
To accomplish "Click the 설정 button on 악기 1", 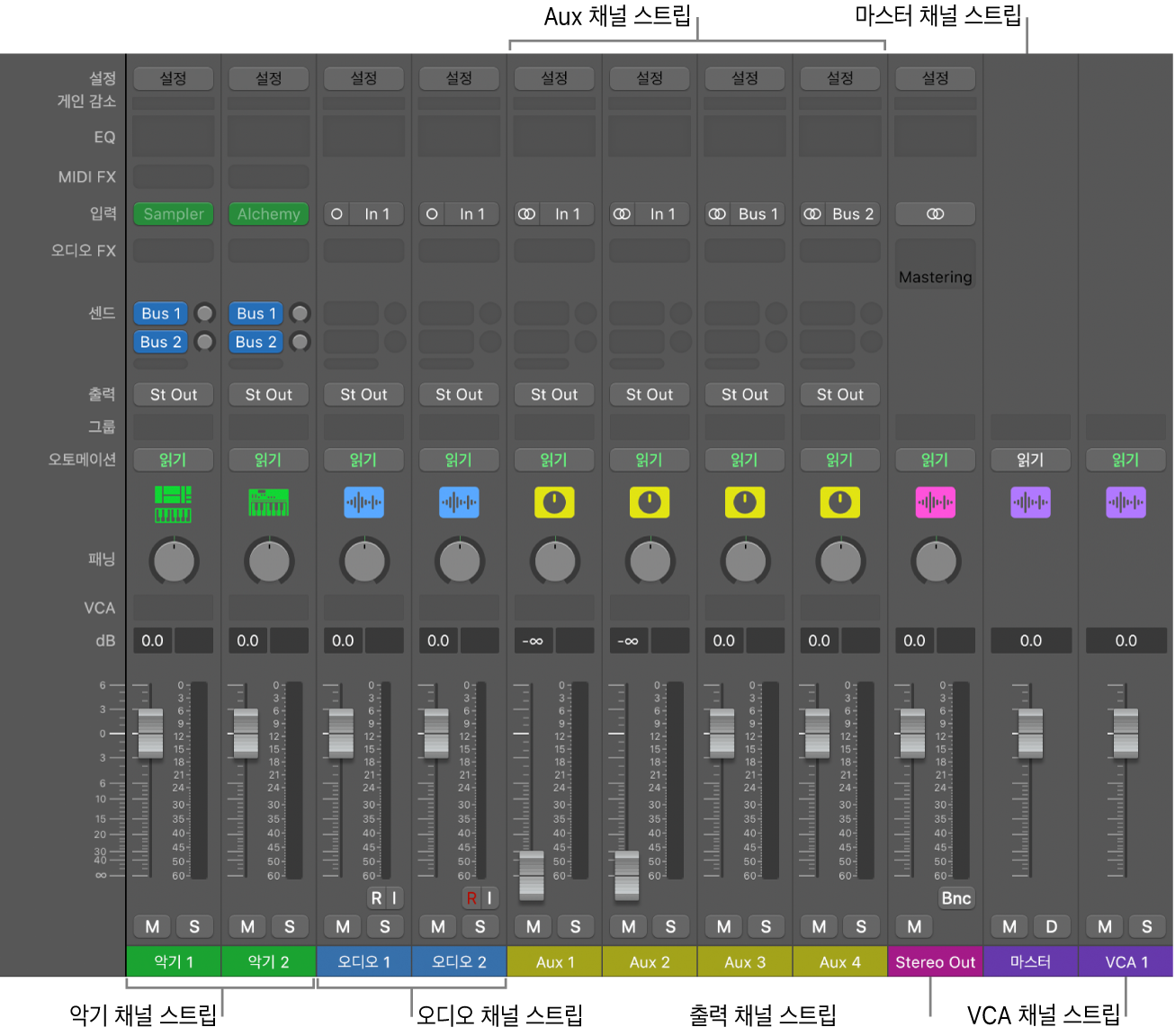I will tap(174, 78).
